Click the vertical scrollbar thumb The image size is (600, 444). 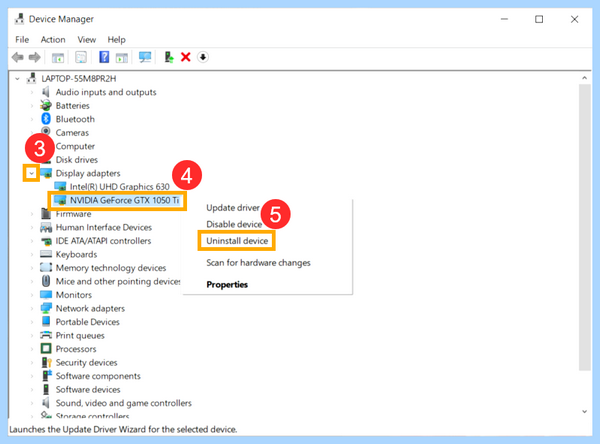tap(585, 227)
